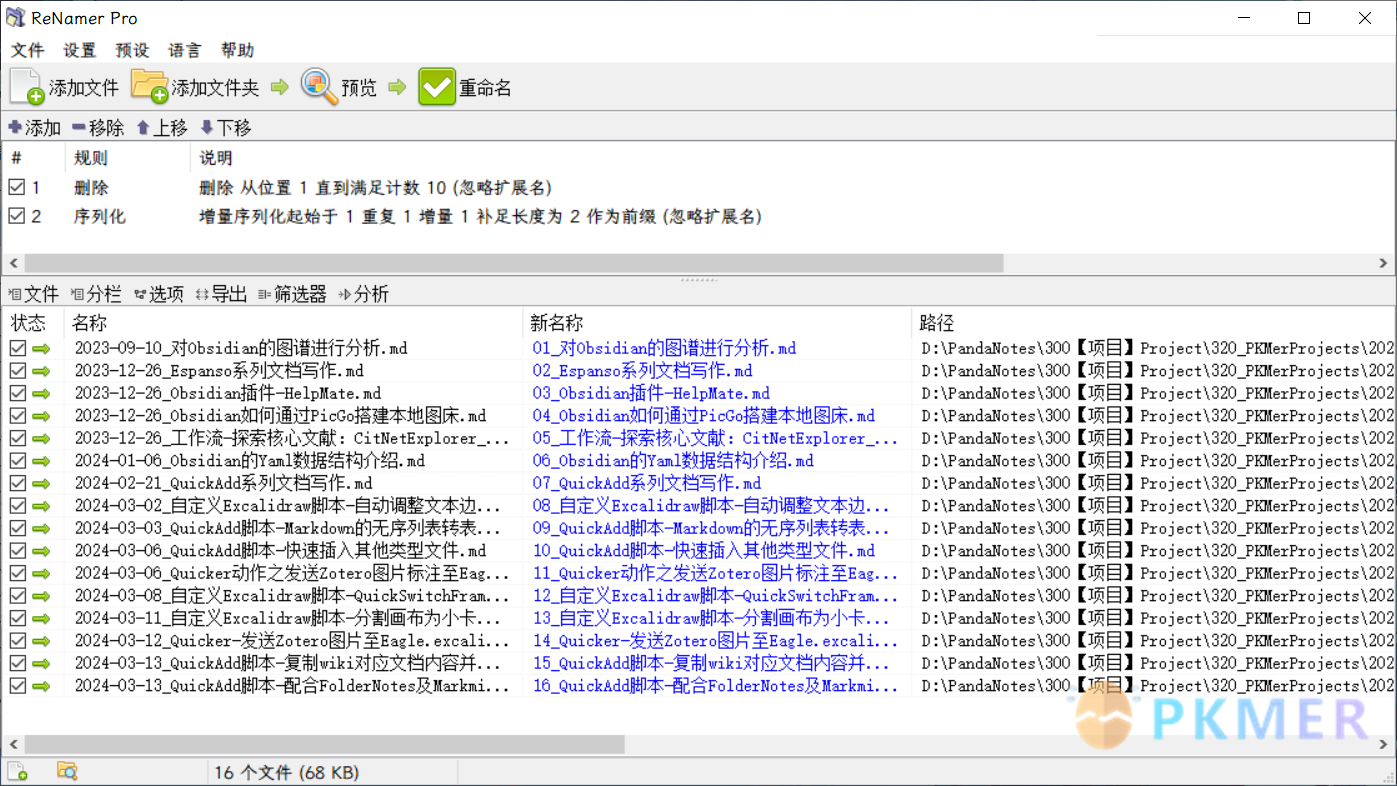Click the right arrow of rules panel scrollbar
This screenshot has width=1397, height=786.
(x=1384, y=263)
